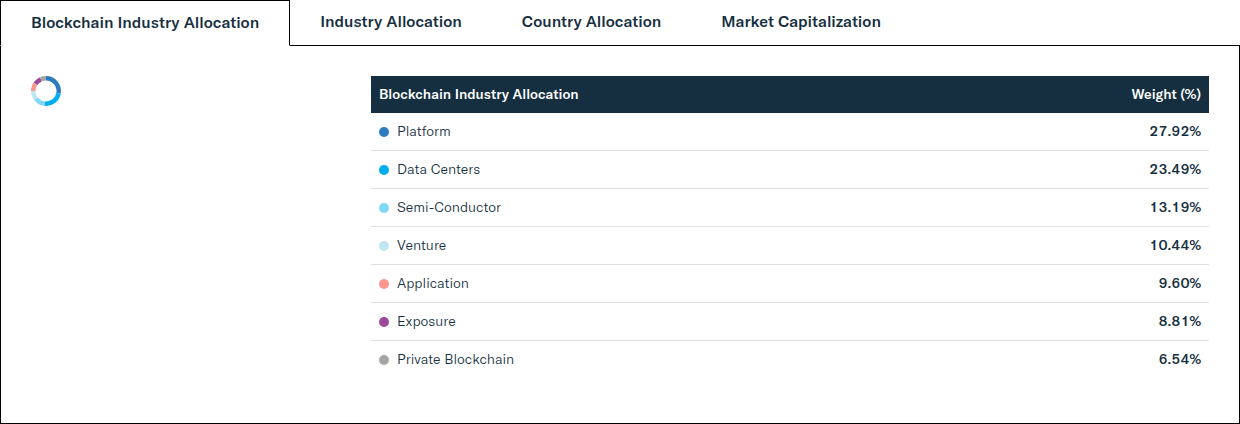
Task: Click the donut chart loading icon
Action: click(x=46, y=91)
